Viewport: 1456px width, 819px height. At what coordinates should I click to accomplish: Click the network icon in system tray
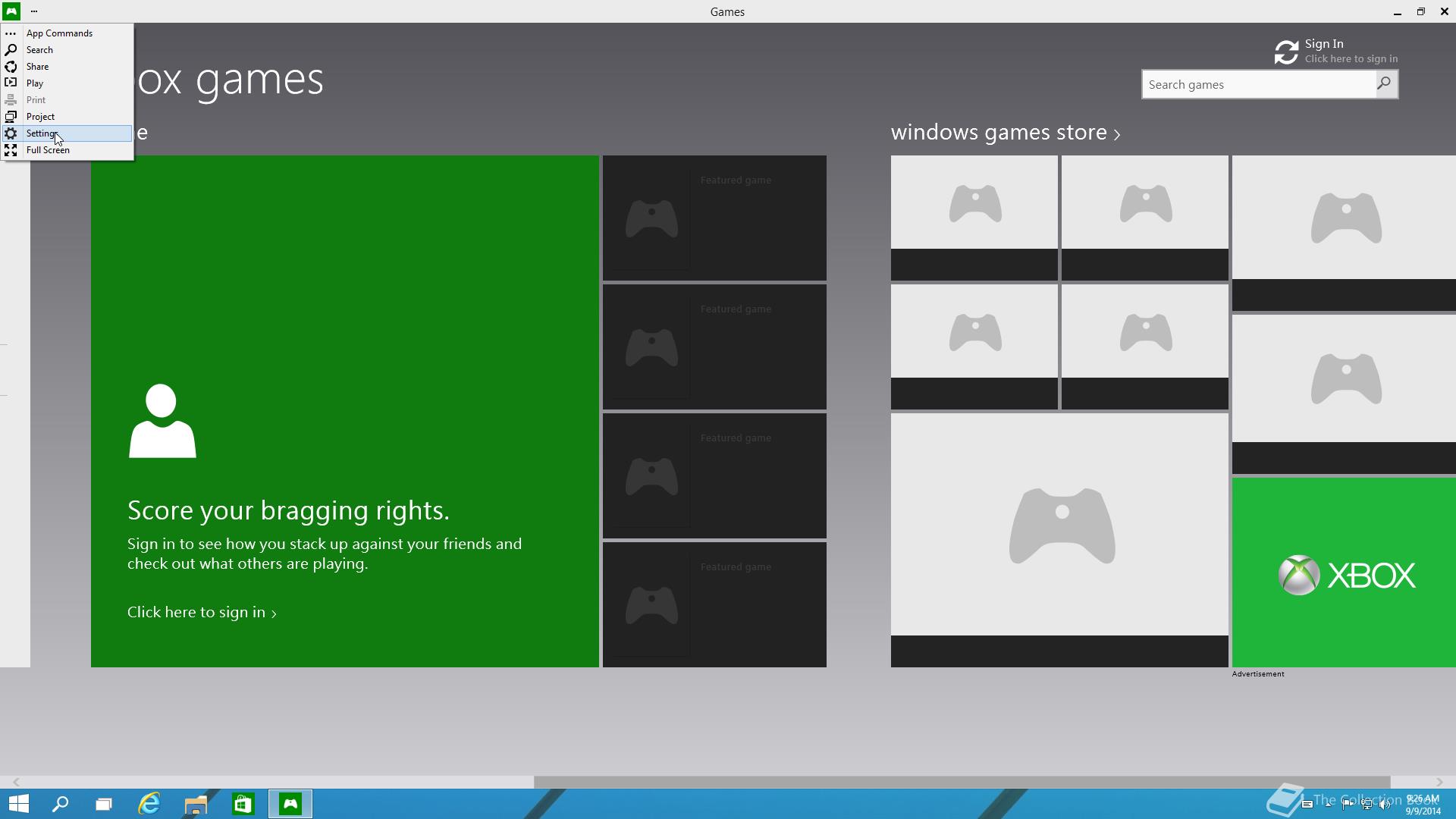pyautogui.click(x=1367, y=805)
